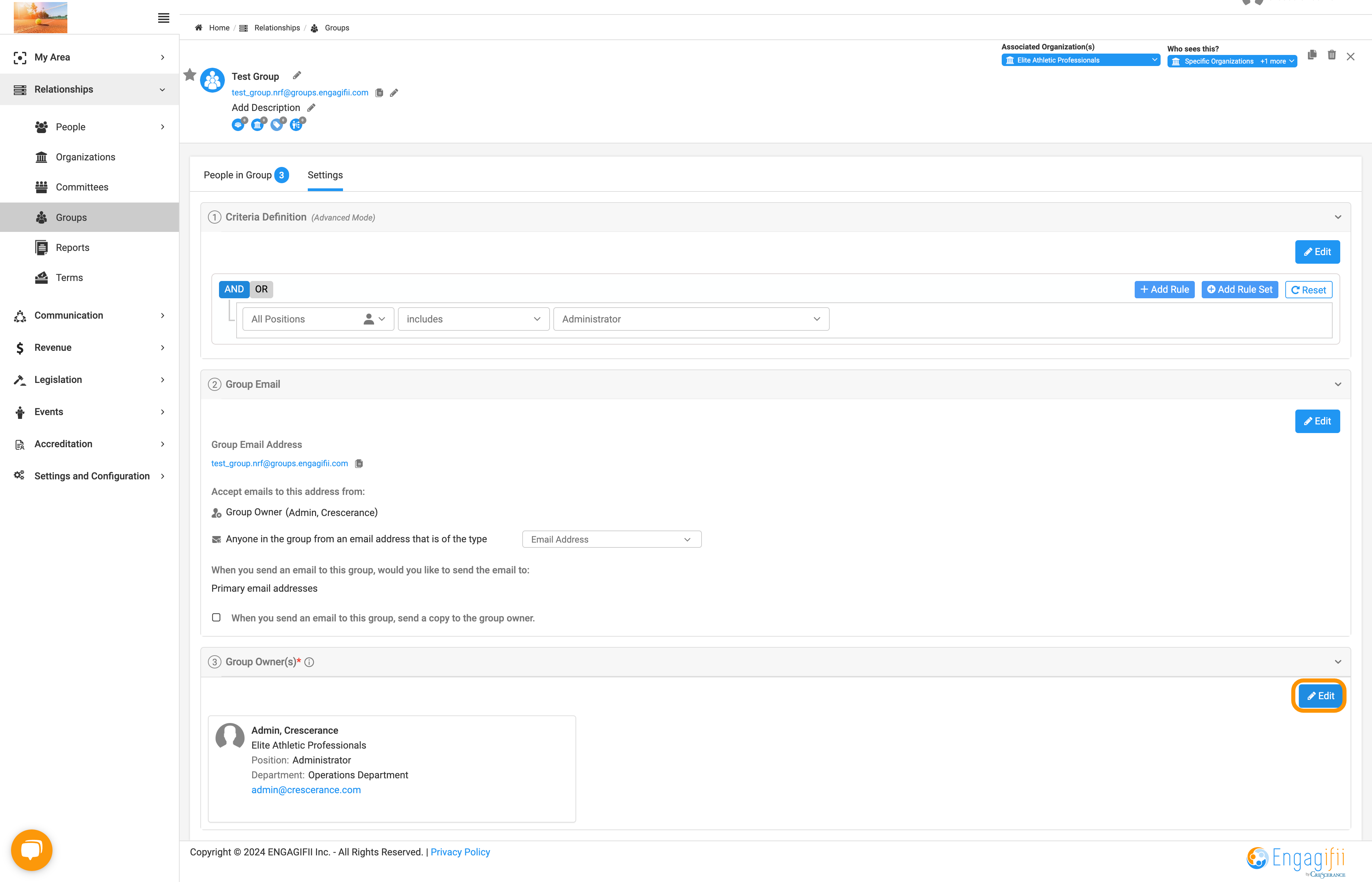This screenshot has width=1372, height=882.
Task: Click Add Rule Set button
Action: (1240, 290)
